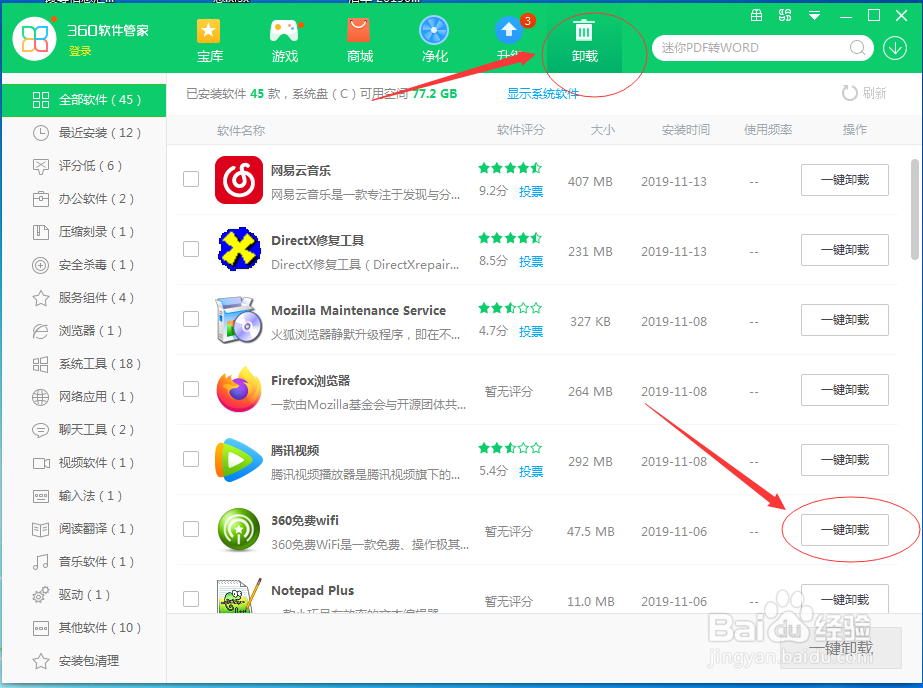Select 全部软件 (45) category
This screenshot has width=923, height=688.
(x=84, y=100)
